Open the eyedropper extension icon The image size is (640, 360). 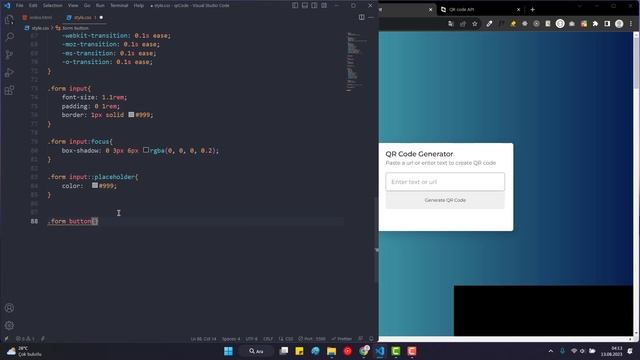click(x=489, y=24)
